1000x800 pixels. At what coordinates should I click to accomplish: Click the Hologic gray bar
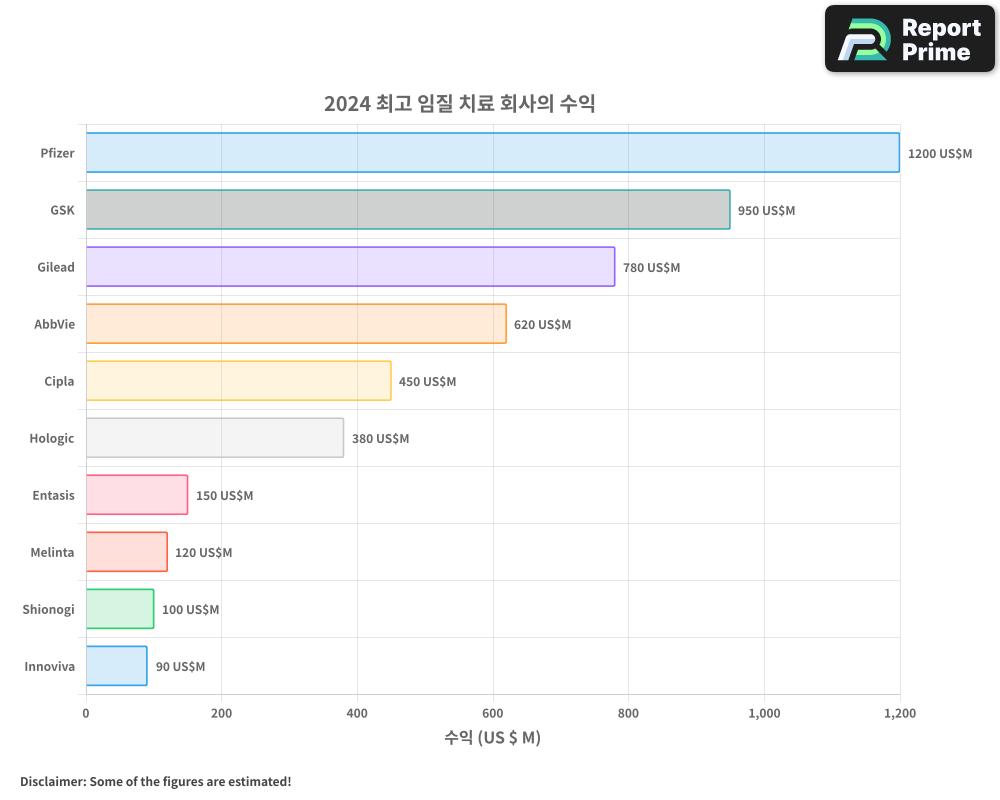click(215, 438)
